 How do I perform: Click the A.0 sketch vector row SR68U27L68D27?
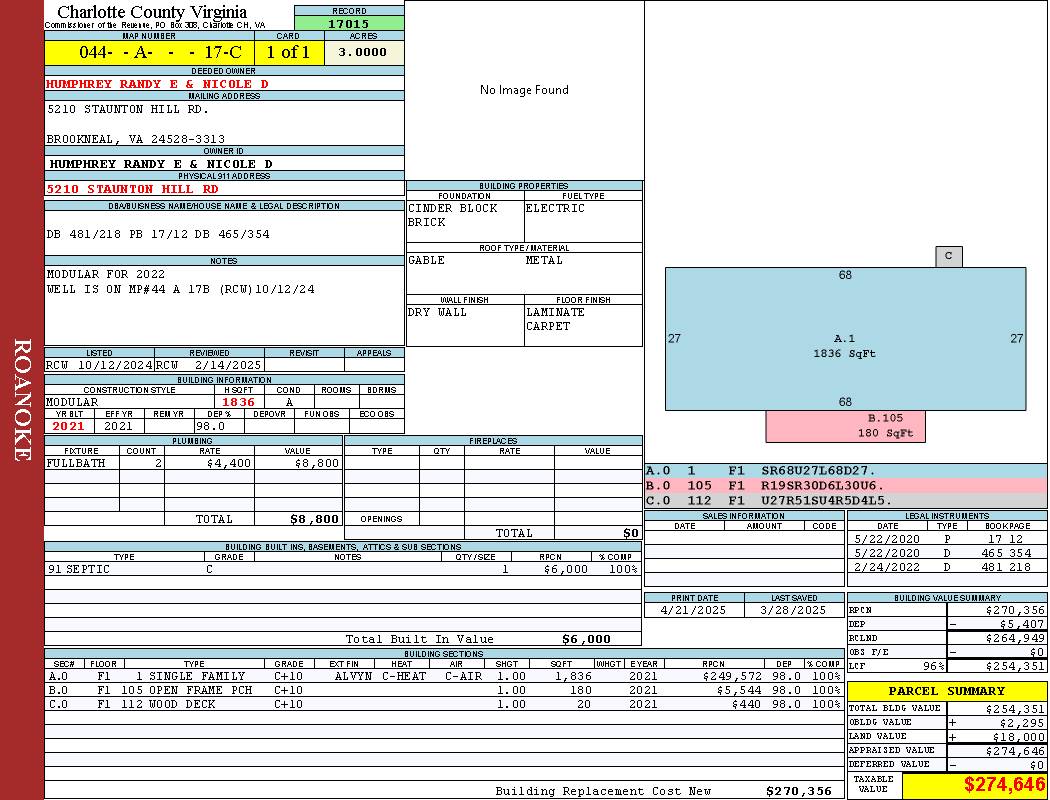point(846,471)
